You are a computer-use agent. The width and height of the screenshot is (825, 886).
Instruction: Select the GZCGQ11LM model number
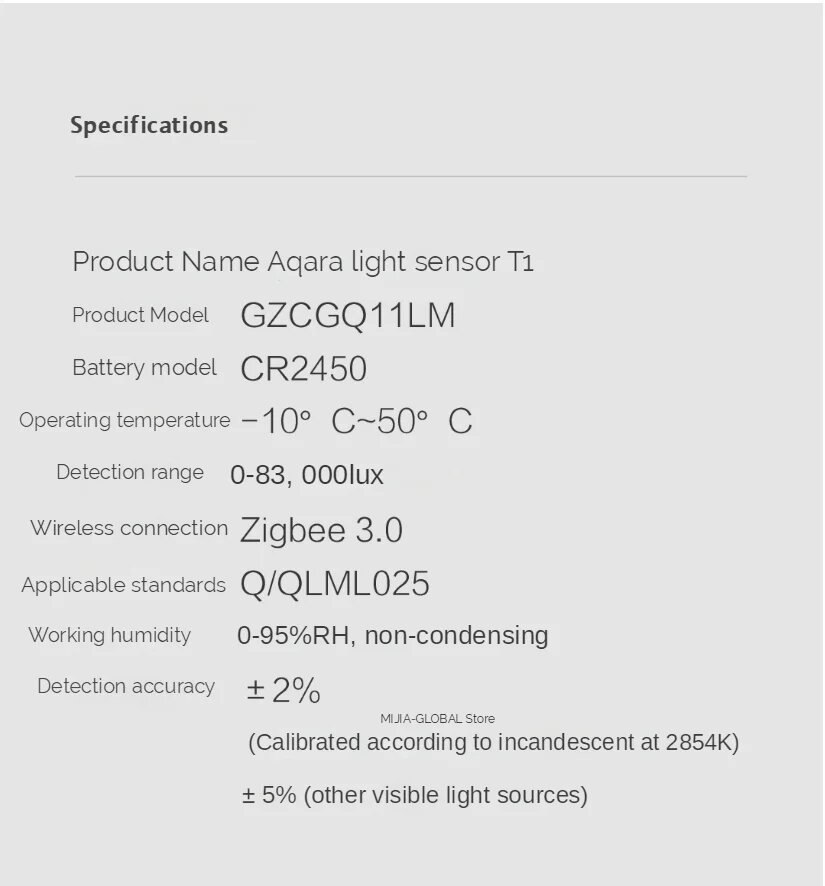348,316
